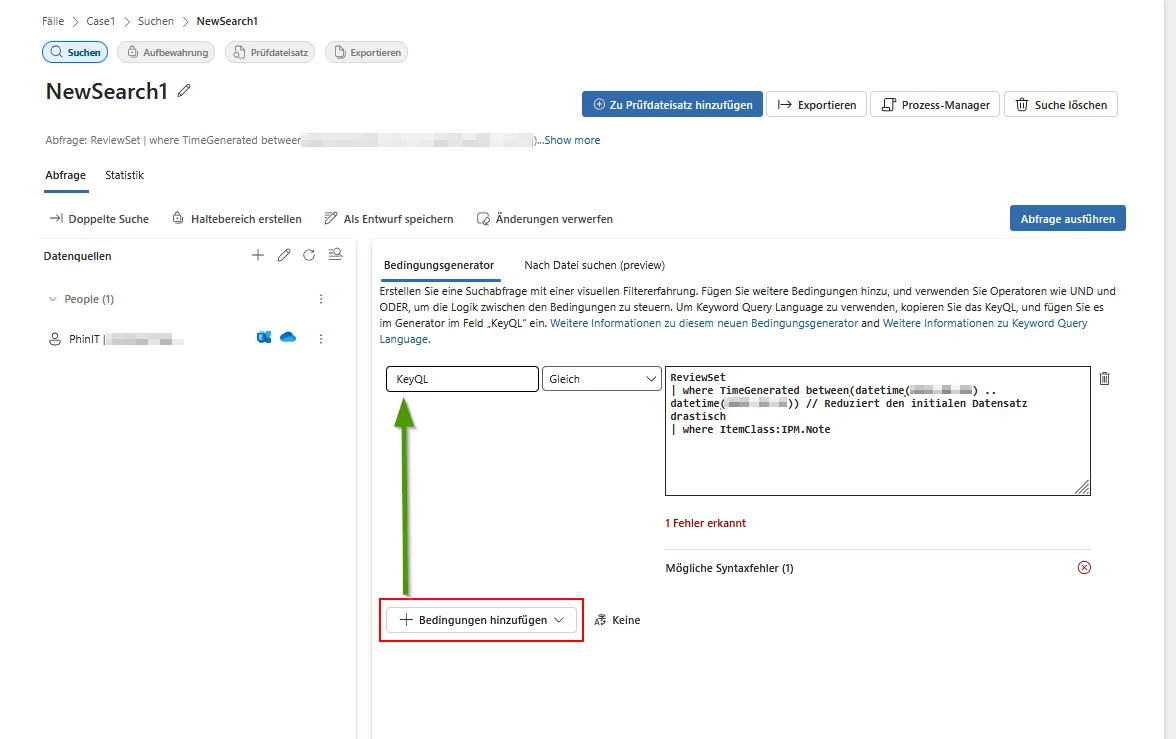Click Zu Prüfdateisatz hinzufügen button
The image size is (1176, 739).
coord(672,105)
